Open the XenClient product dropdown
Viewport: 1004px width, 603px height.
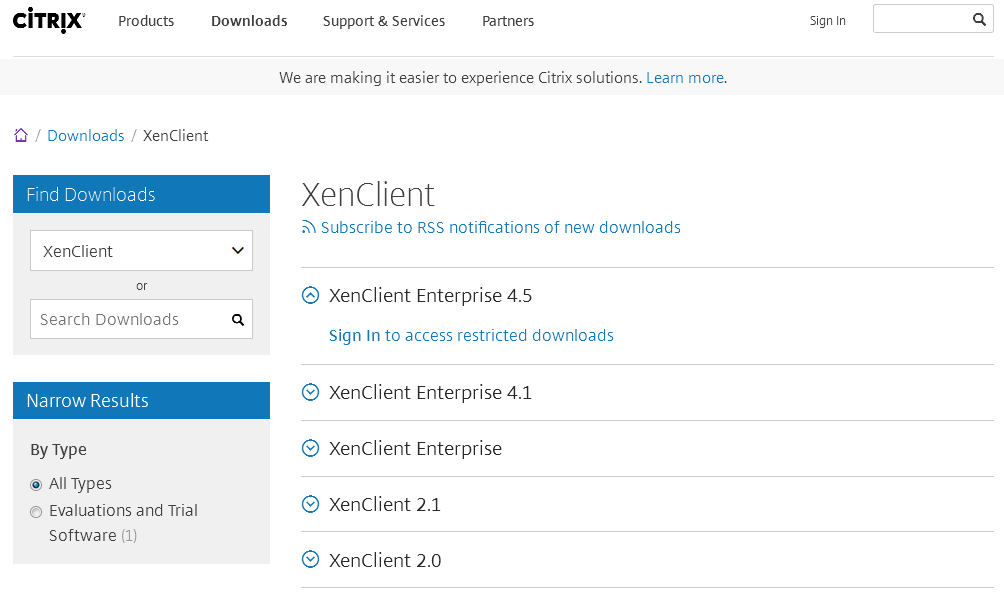tap(141, 250)
